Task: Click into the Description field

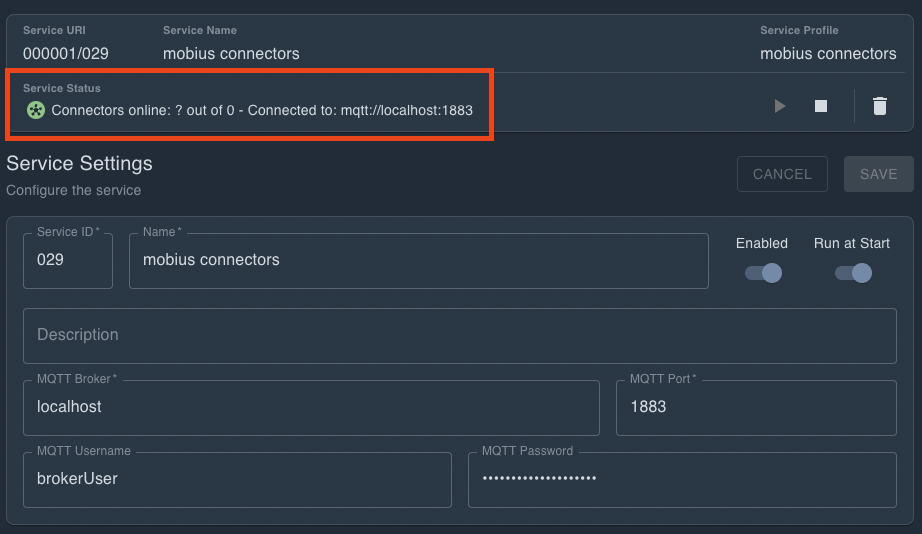Action: [459, 335]
